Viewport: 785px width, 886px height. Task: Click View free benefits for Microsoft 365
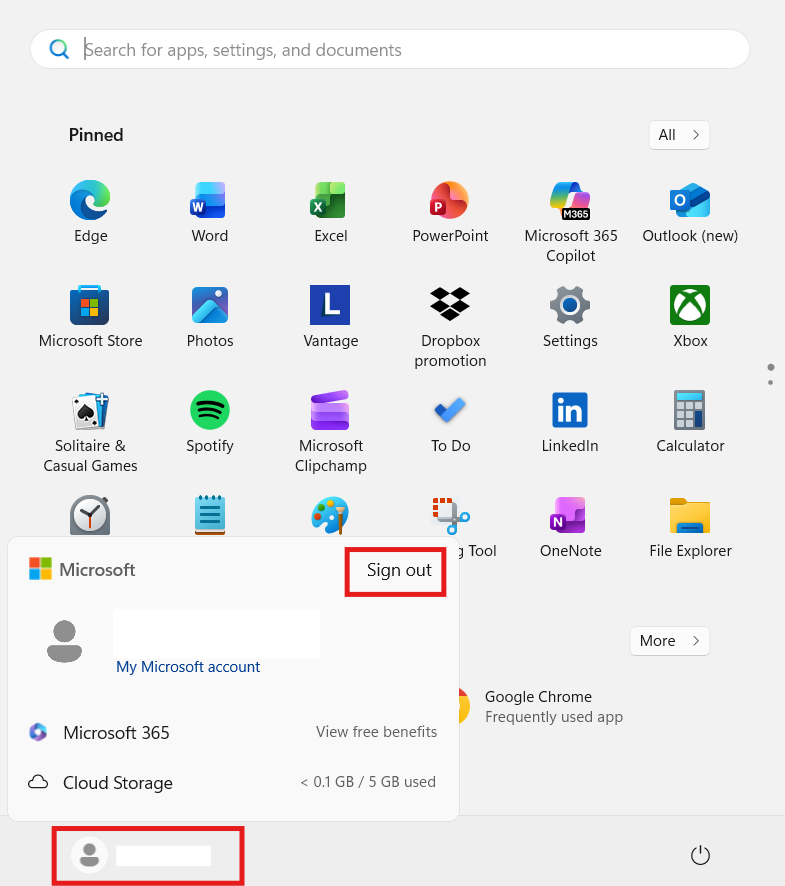[x=376, y=732]
